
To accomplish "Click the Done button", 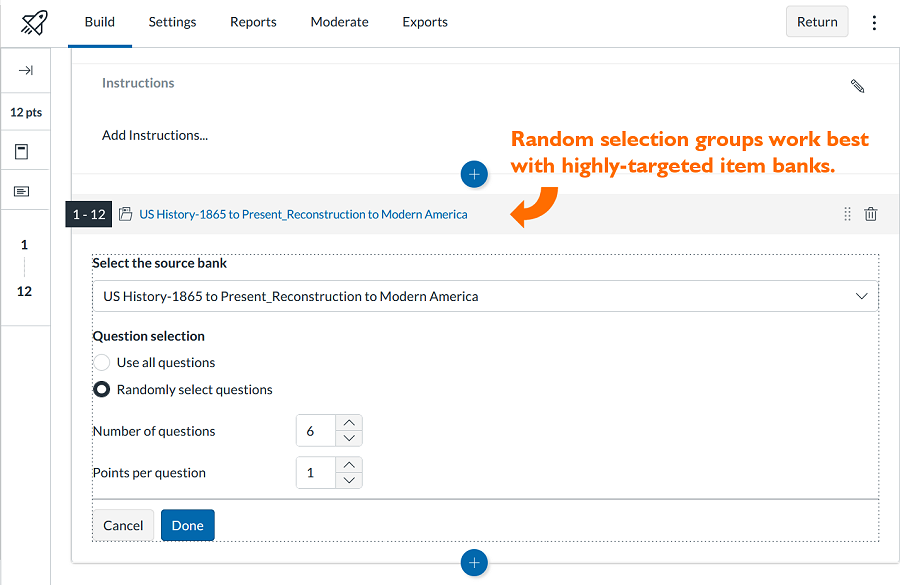I will point(188,525).
